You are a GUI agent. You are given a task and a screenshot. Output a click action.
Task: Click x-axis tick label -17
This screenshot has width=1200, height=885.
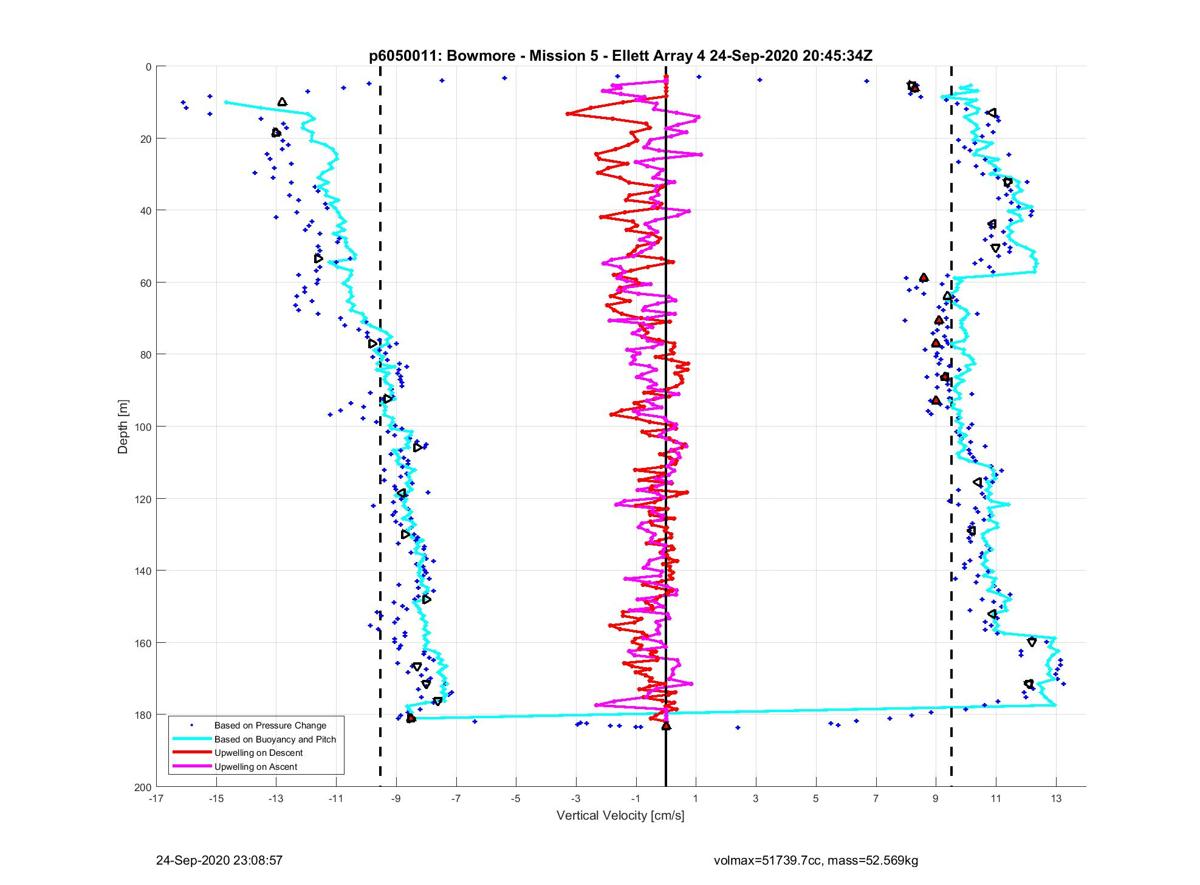coord(156,799)
